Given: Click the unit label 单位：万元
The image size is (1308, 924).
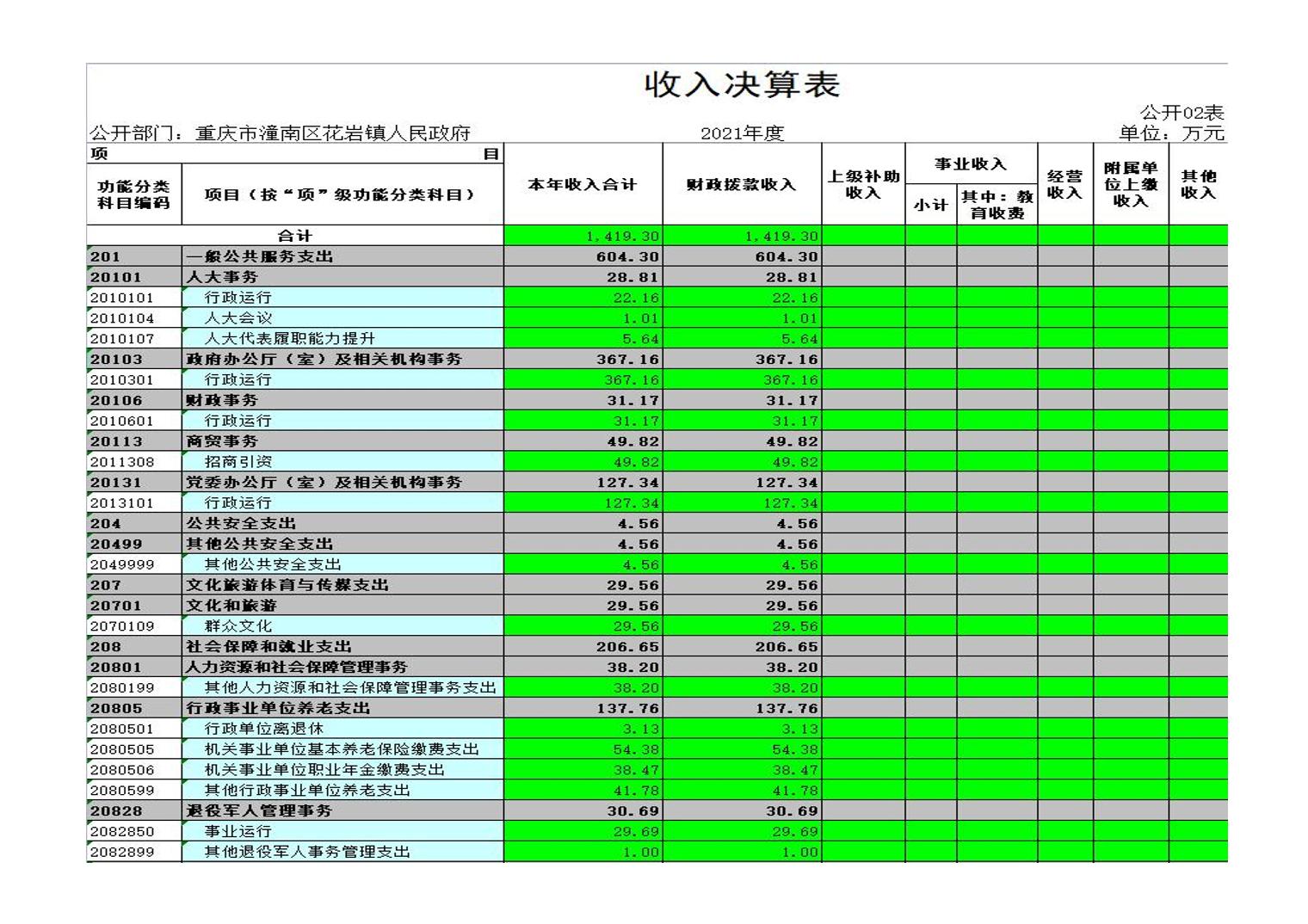Looking at the screenshot, I should (x=1171, y=133).
